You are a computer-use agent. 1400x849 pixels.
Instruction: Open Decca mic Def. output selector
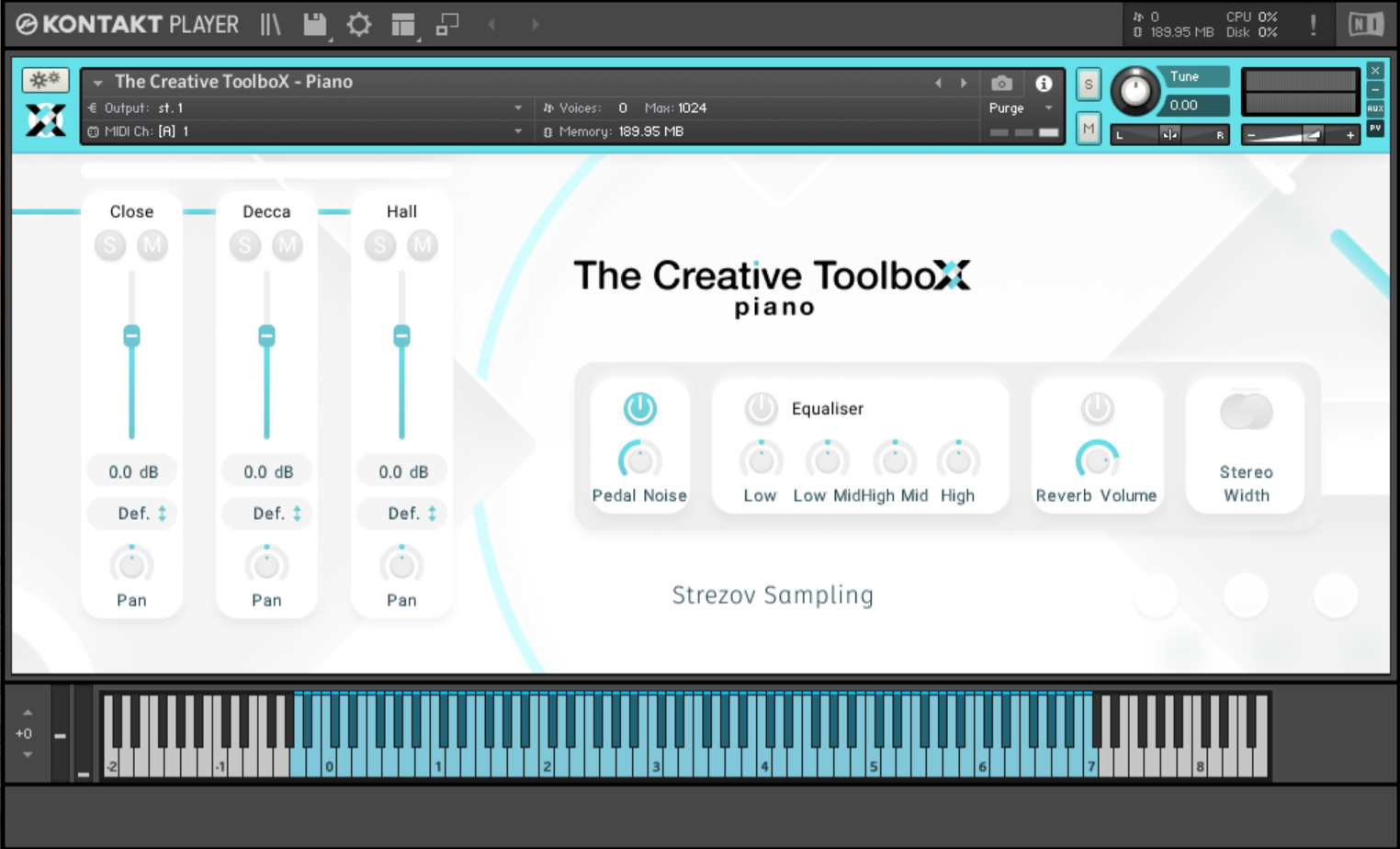pos(266,514)
